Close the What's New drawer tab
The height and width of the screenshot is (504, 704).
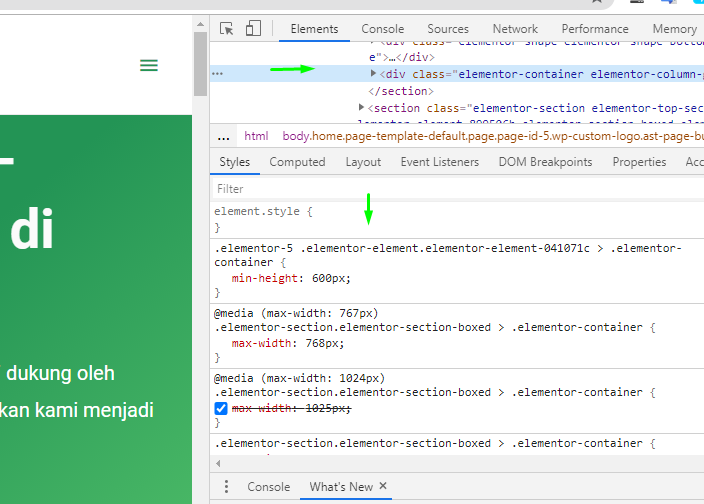click(383, 487)
